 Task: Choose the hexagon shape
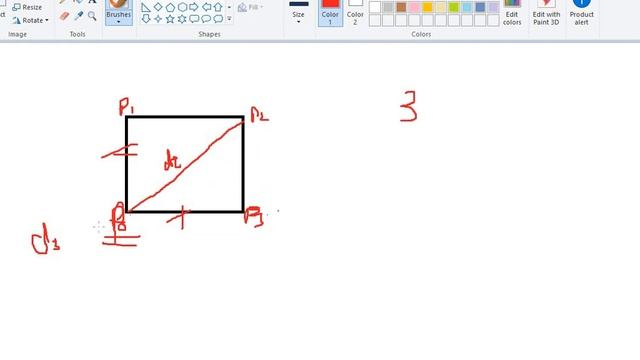(x=182, y=7)
